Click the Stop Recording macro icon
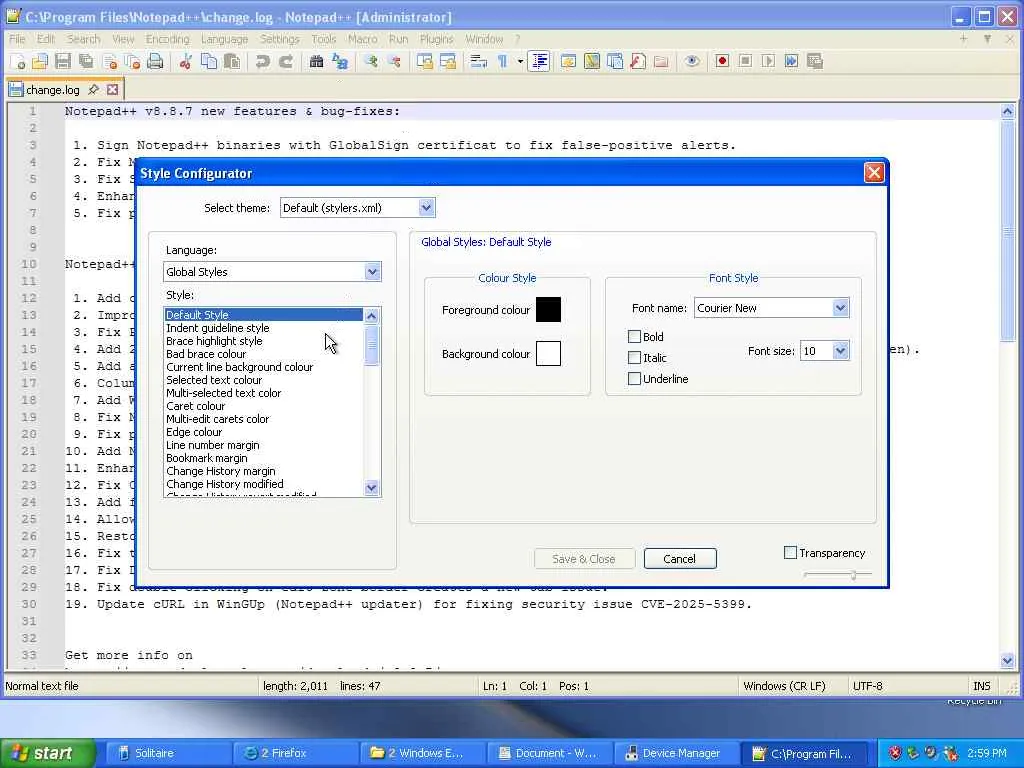Viewport: 1024px width, 768px height. click(x=745, y=61)
